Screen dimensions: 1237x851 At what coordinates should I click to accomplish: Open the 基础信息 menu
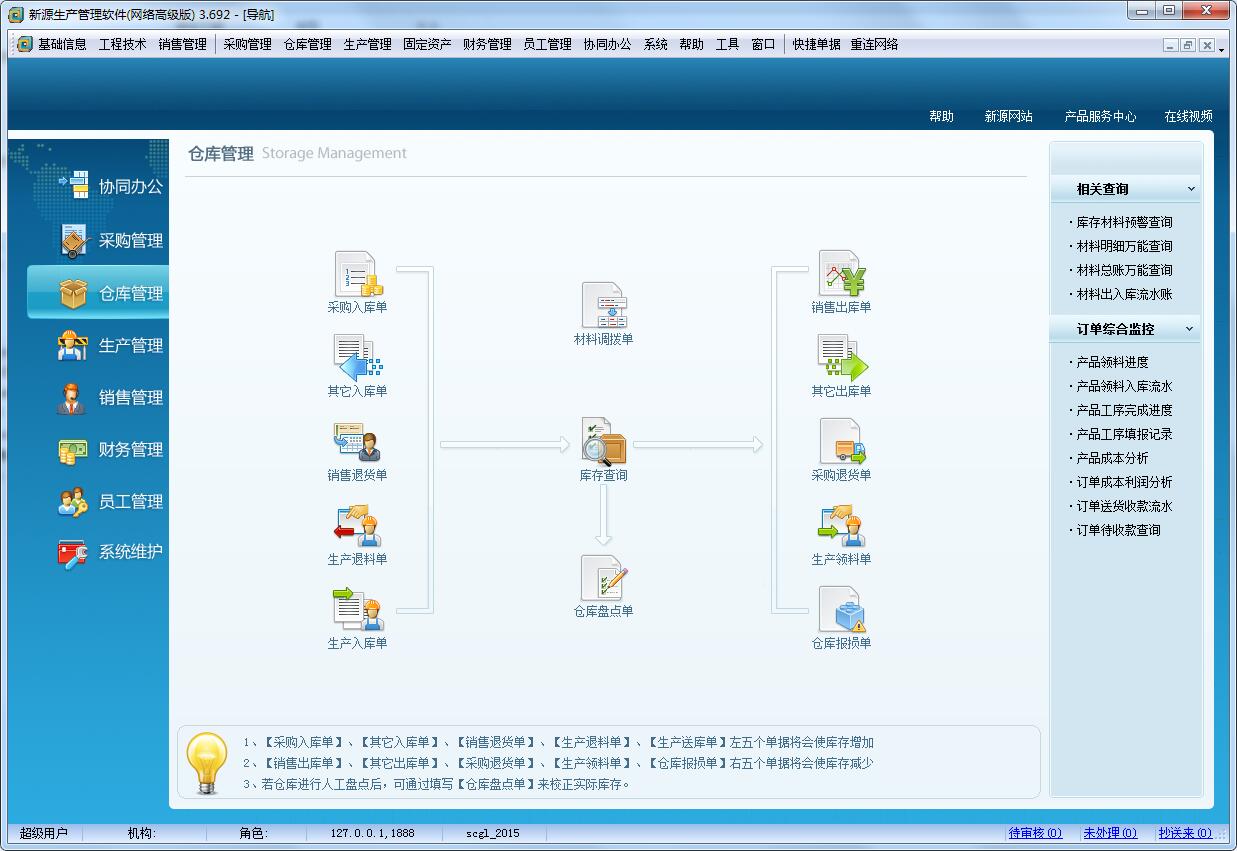[x=61, y=44]
